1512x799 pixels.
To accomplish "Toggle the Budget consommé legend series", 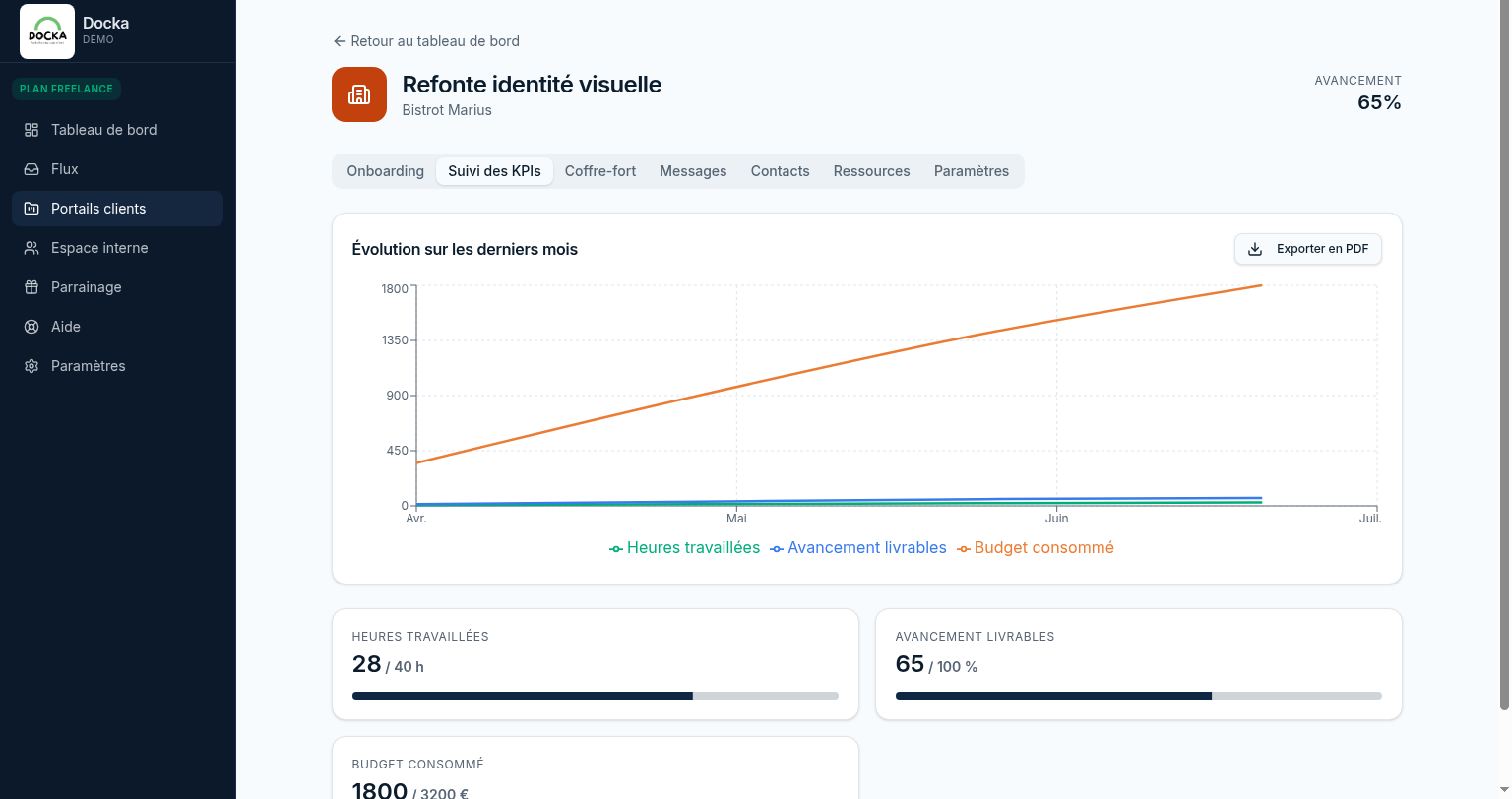I will pos(1036,548).
